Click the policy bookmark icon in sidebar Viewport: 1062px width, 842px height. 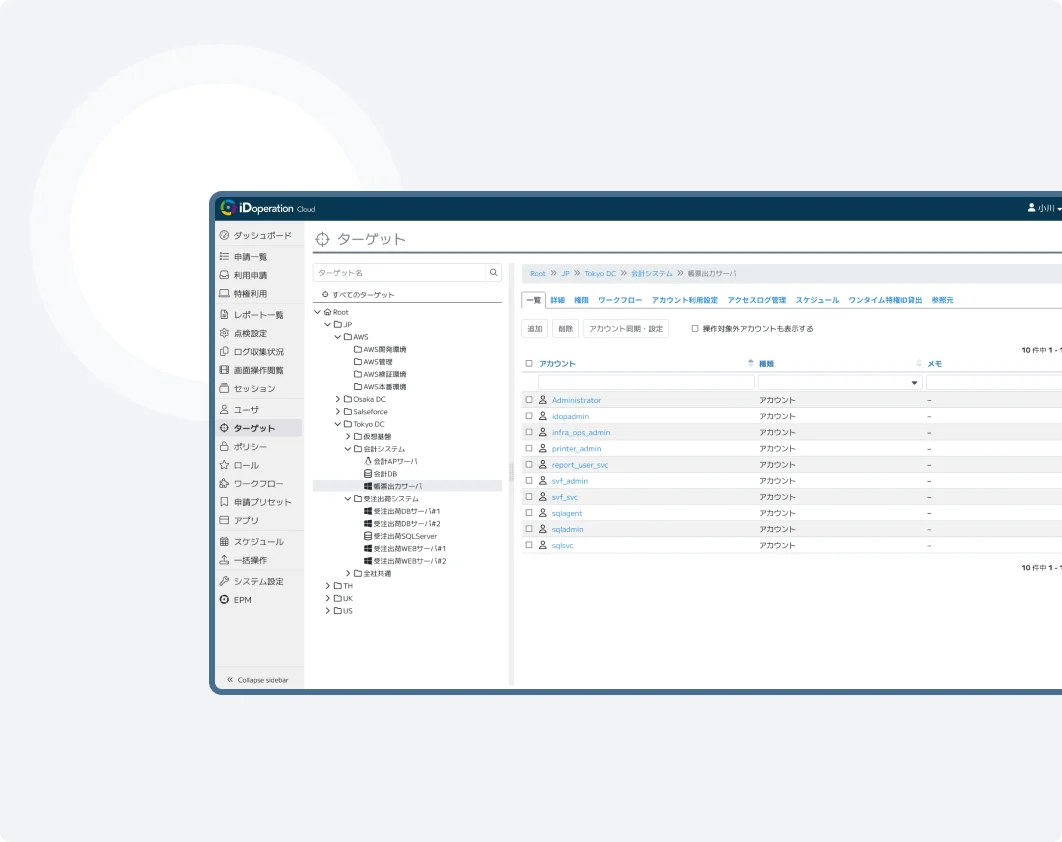pos(224,447)
